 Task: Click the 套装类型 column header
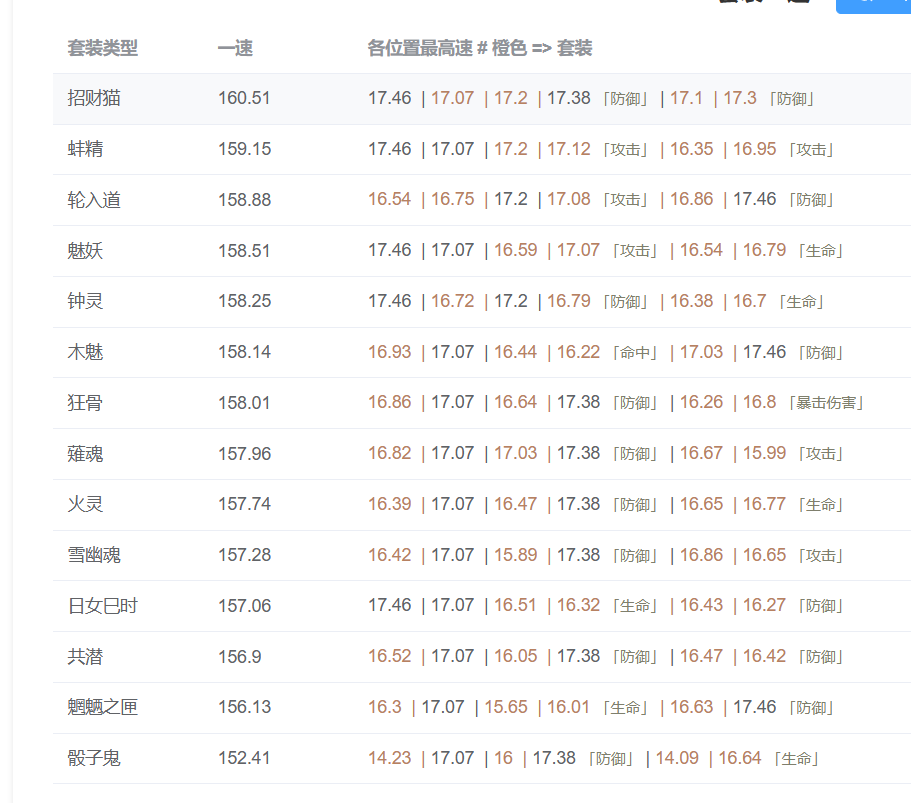pos(103,48)
